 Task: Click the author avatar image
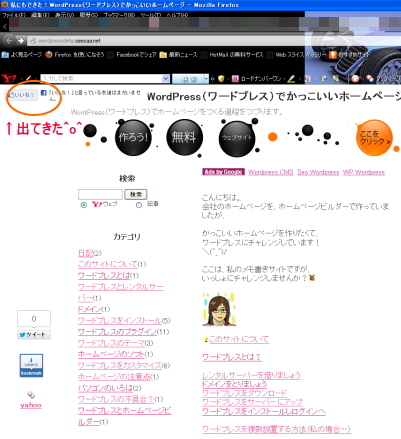pyautogui.click(x=219, y=310)
